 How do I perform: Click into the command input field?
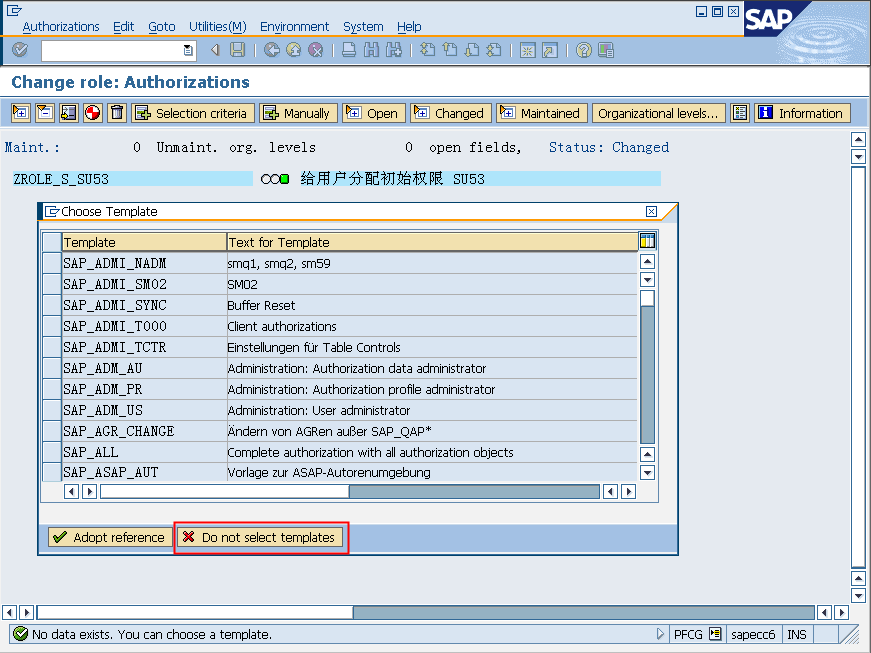[112, 51]
